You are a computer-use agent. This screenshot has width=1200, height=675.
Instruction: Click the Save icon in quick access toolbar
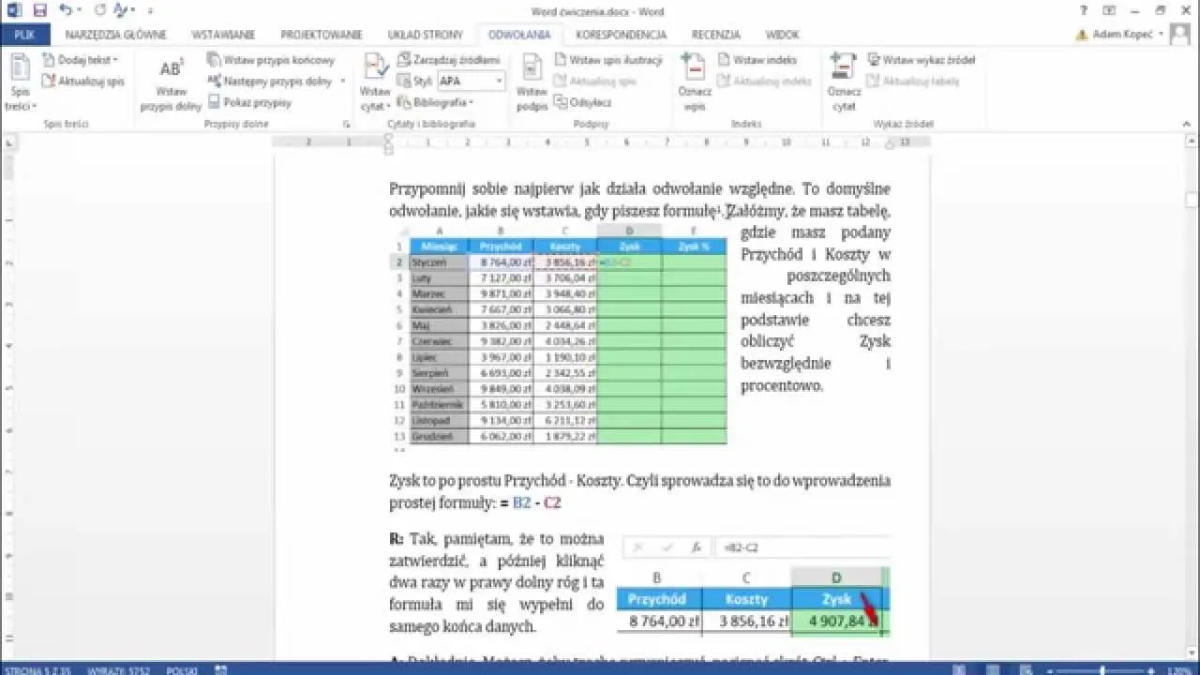40,10
